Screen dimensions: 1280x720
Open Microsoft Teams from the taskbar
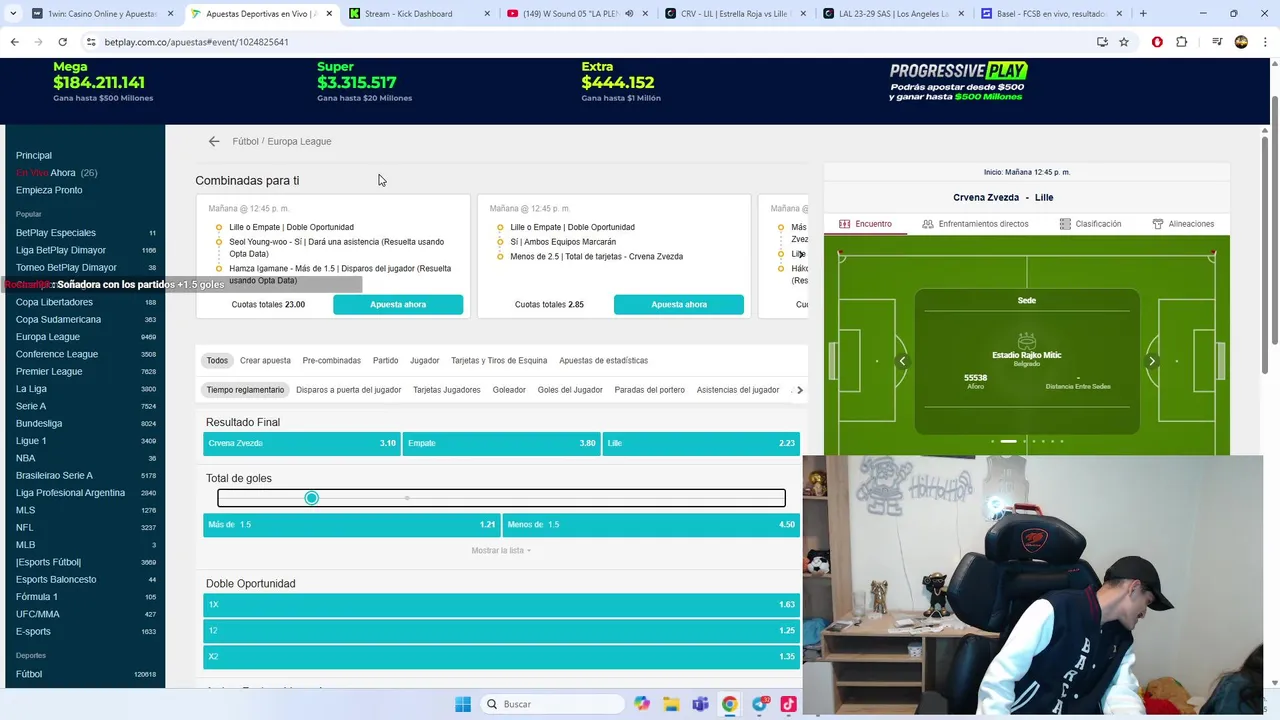point(700,704)
